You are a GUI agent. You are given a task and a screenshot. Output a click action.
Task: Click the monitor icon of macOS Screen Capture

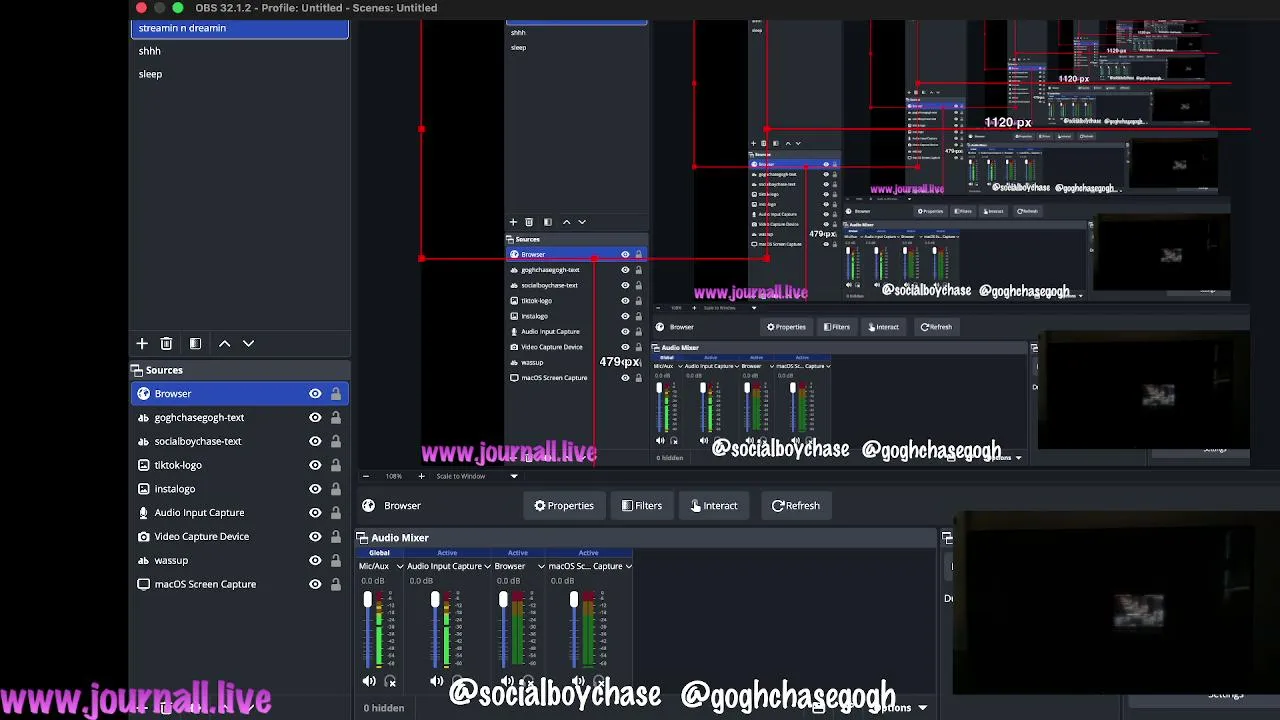[143, 584]
